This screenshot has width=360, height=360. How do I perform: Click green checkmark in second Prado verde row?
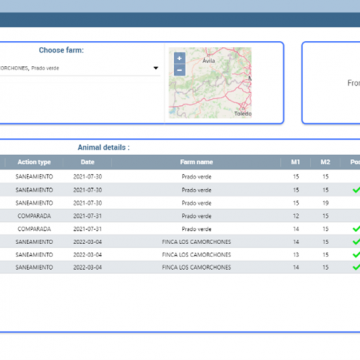point(356,190)
